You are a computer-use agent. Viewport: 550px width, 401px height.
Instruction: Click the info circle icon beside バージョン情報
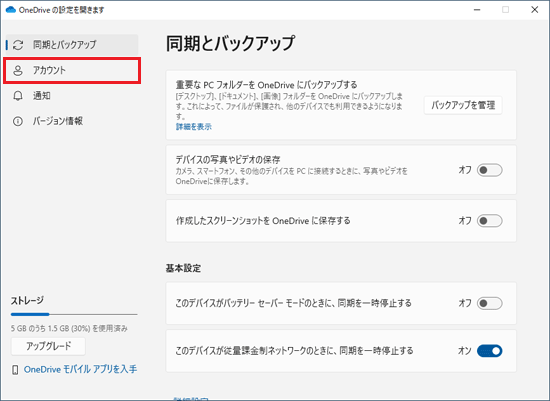[x=18, y=121]
